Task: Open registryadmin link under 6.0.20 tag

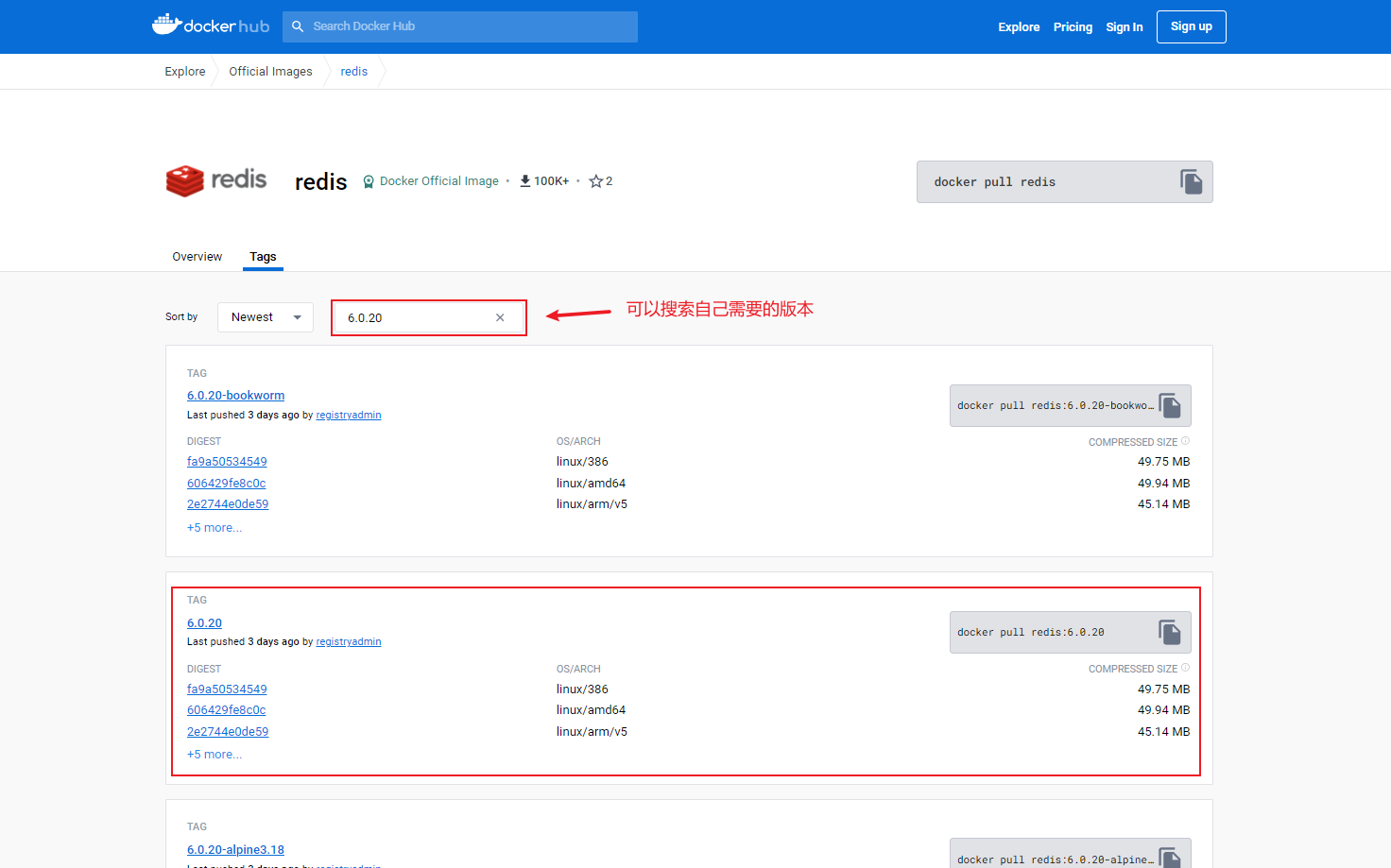Action: click(349, 642)
